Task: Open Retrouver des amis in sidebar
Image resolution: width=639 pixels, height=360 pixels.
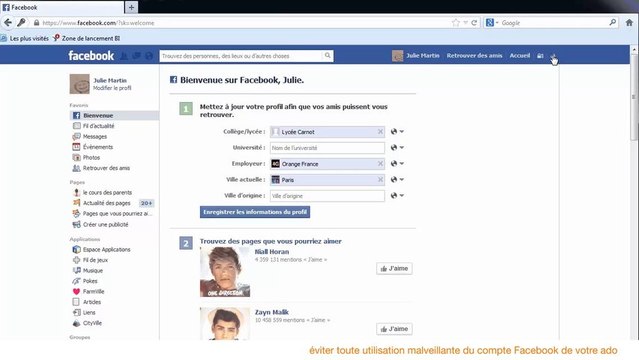Action: click(x=106, y=168)
